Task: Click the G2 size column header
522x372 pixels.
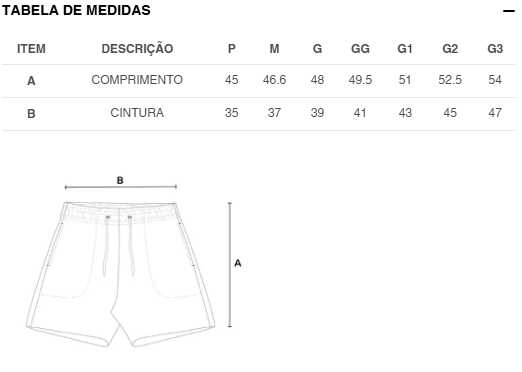Action: pyautogui.click(x=450, y=49)
